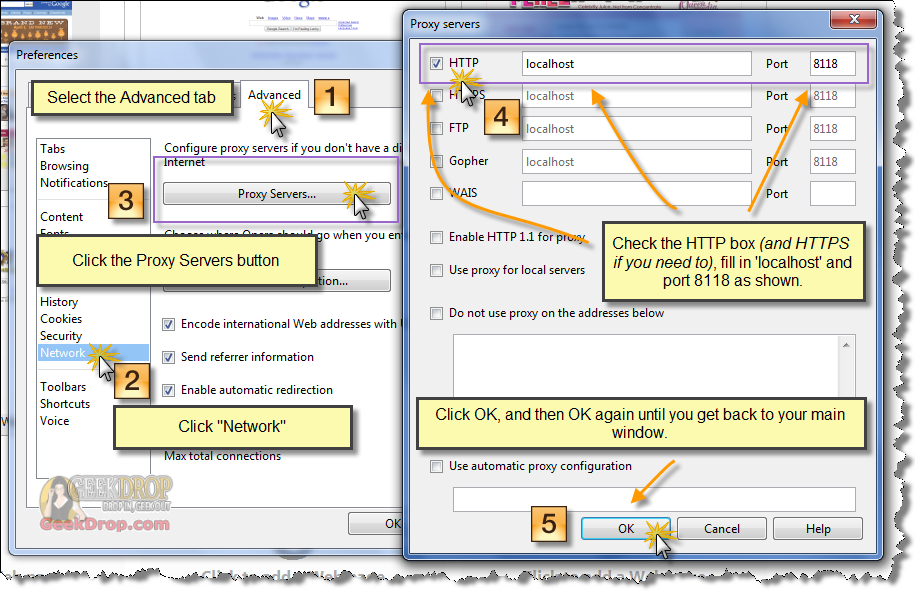Viewport: 915px width, 591px height.
Task: Click the HTTPS port field
Action: [x=833, y=96]
